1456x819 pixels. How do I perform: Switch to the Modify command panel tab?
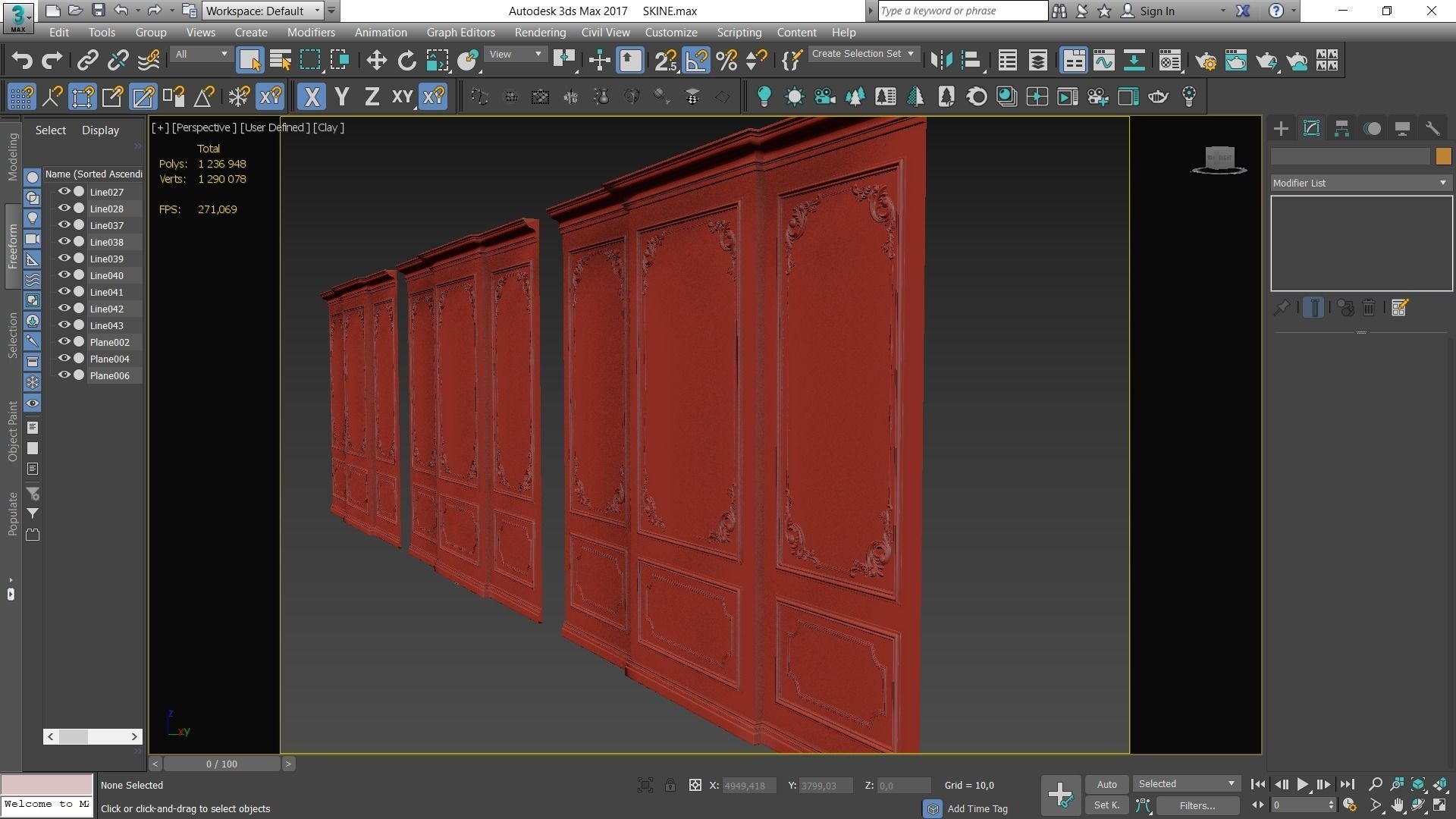[x=1311, y=129]
